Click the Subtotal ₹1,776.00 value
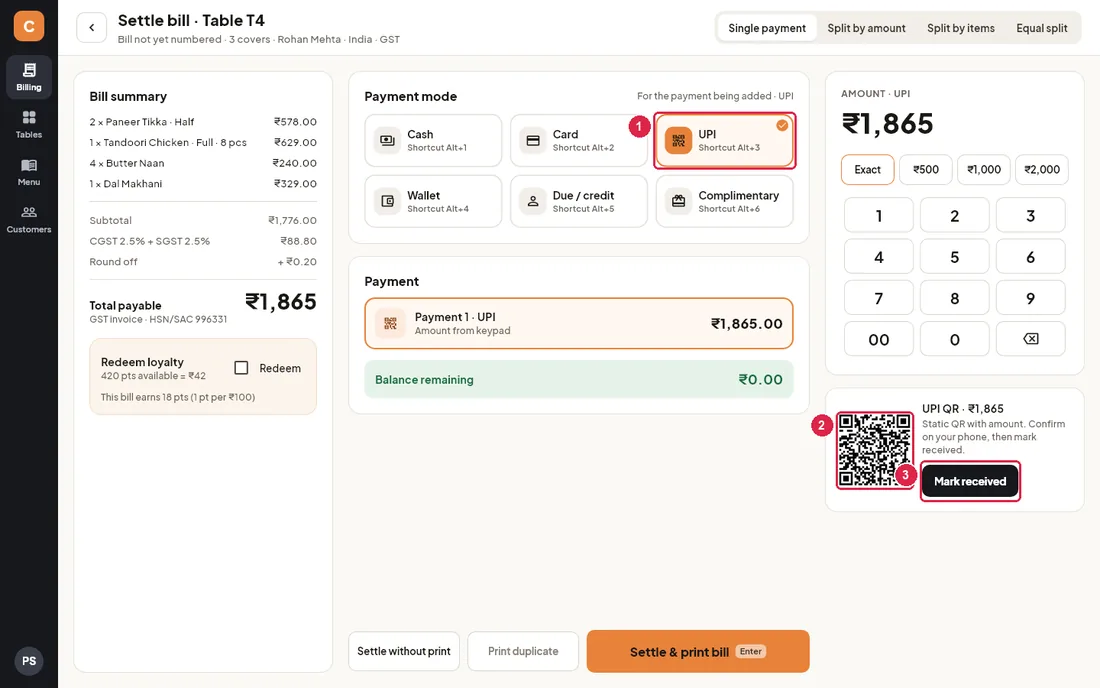The width and height of the screenshot is (1100, 688). coord(292,220)
